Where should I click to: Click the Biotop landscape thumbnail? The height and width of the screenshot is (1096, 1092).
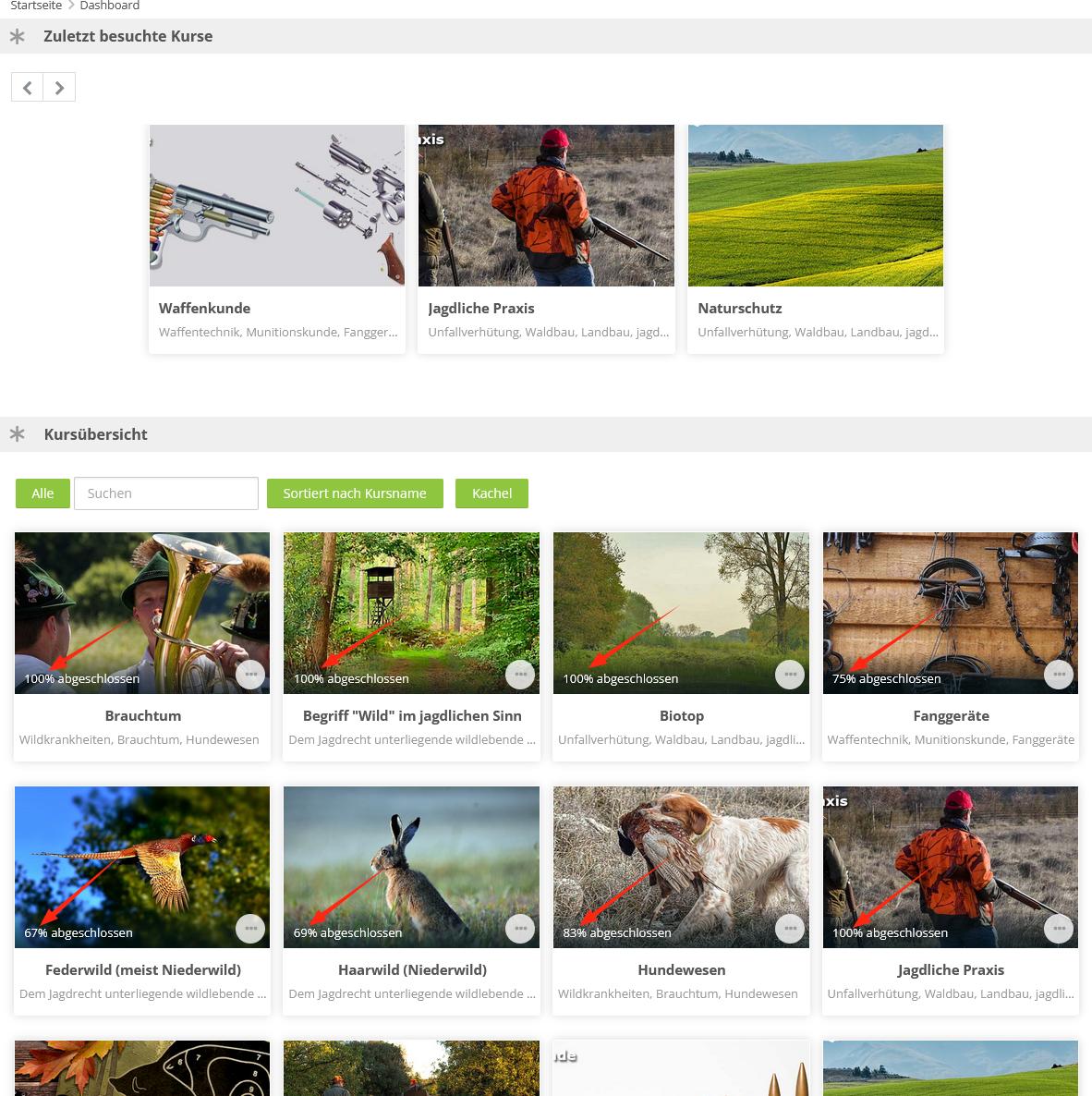pyautogui.click(x=681, y=613)
